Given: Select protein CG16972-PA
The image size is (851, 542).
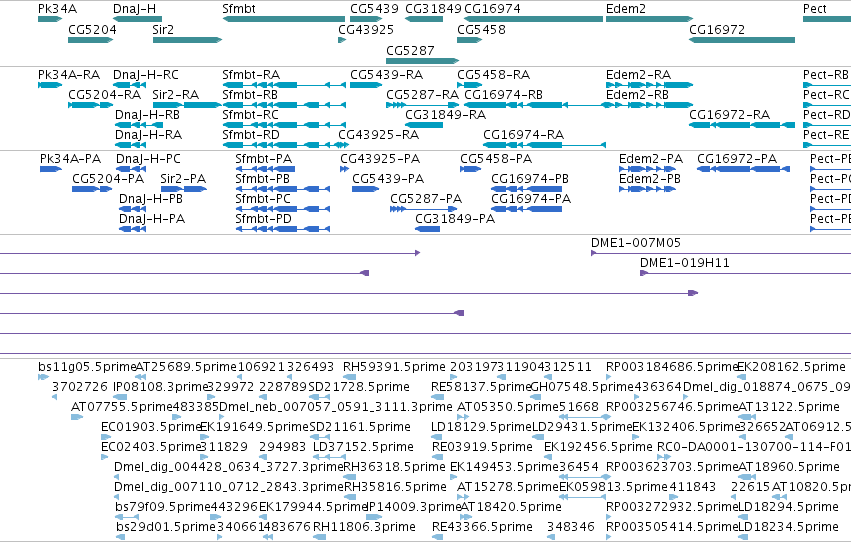Looking at the screenshot, I should tap(743, 169).
